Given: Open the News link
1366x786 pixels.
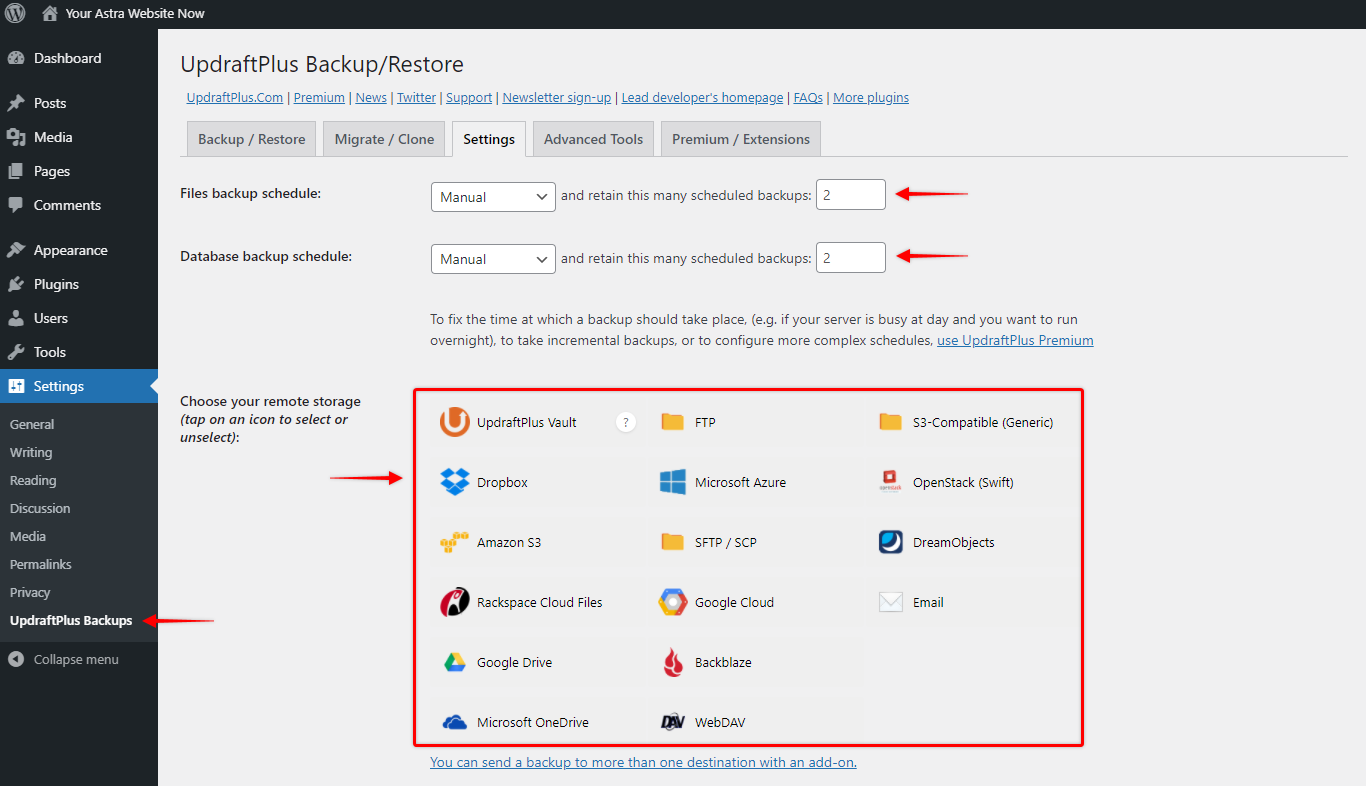Looking at the screenshot, I should pos(371,98).
